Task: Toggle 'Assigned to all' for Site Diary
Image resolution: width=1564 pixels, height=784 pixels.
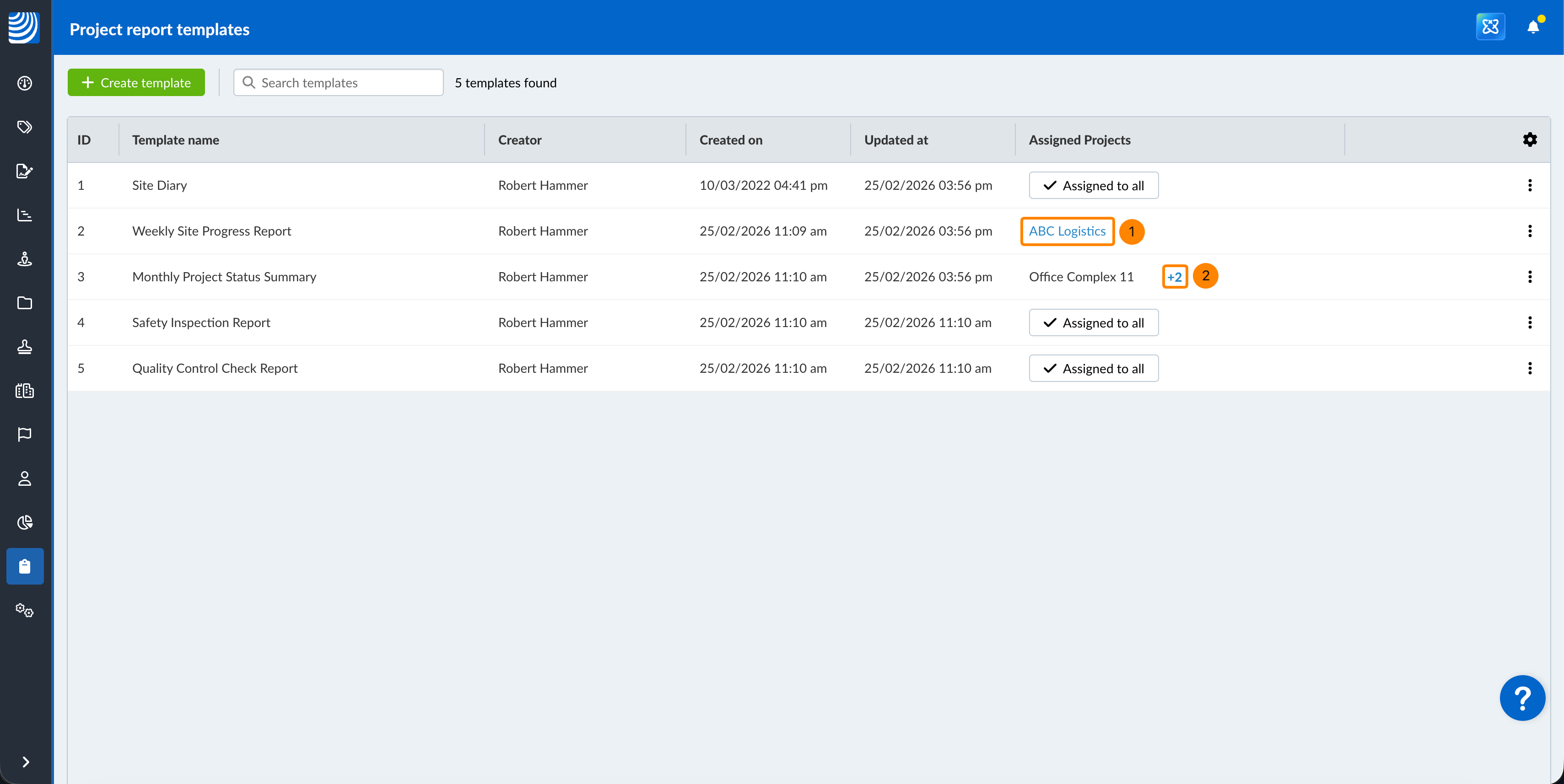Action: pos(1093,186)
